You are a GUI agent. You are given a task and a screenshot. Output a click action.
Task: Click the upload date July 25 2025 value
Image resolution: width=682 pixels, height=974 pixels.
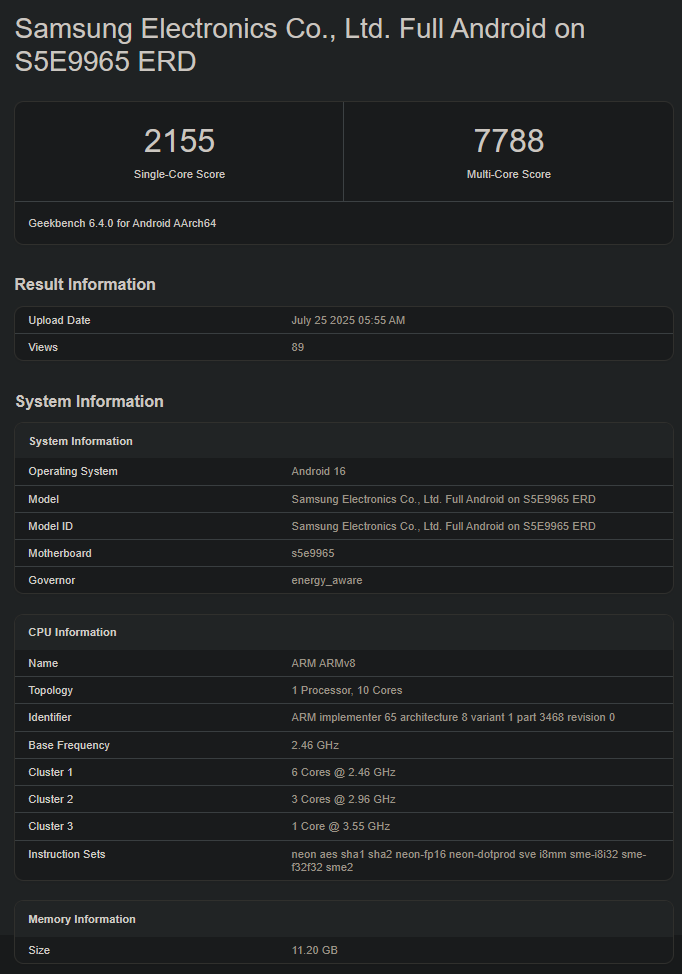(x=348, y=320)
